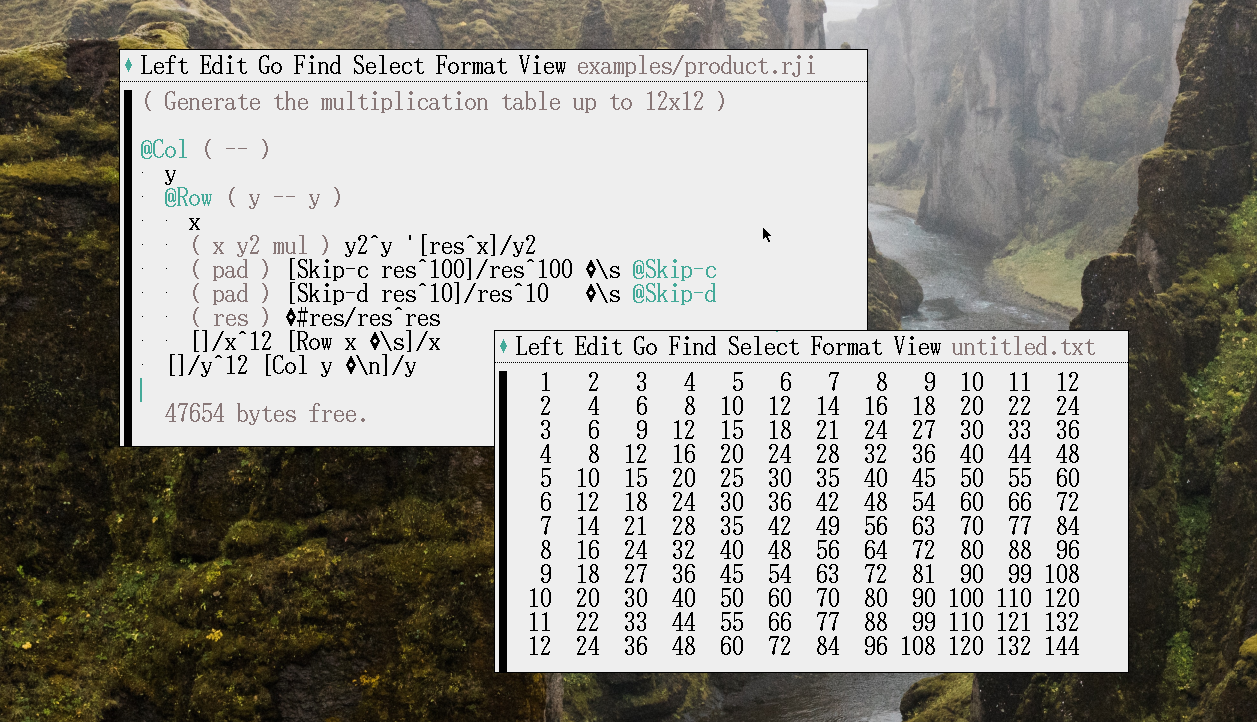Click the examples/product.rji file name in the title
The height and width of the screenshot is (722, 1257).
tap(696, 67)
